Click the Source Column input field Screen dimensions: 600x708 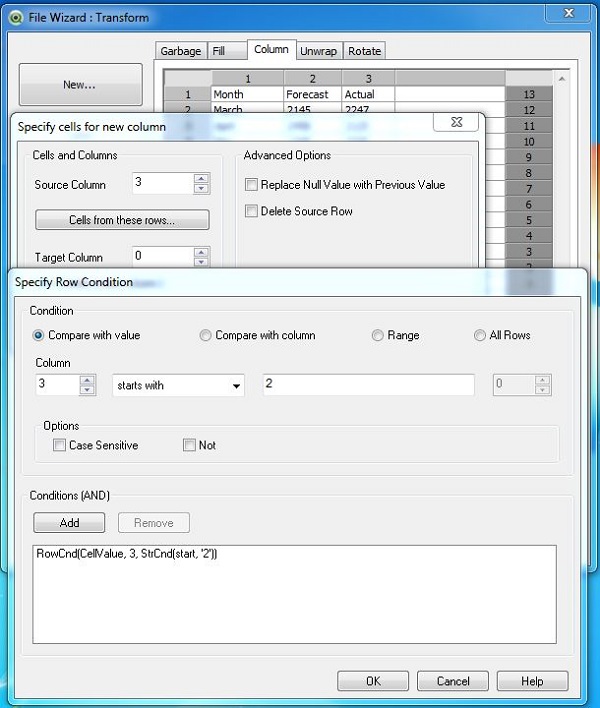(163, 183)
